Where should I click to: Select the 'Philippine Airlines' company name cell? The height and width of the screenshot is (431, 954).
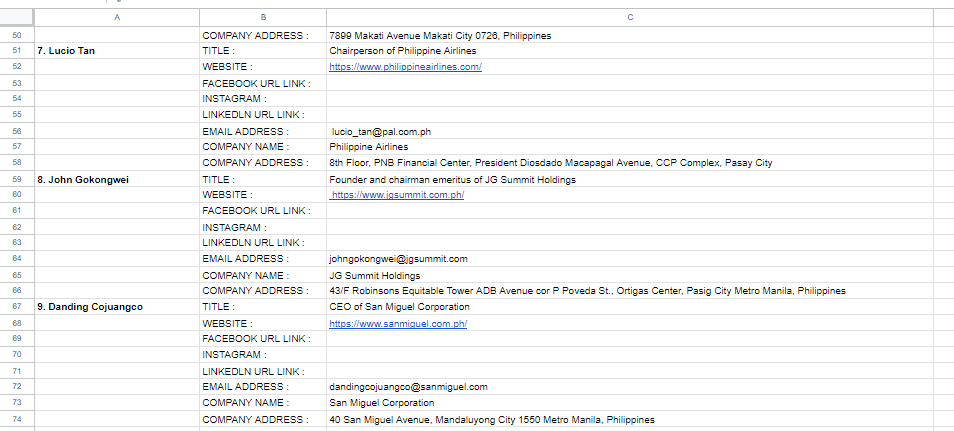(x=630, y=147)
